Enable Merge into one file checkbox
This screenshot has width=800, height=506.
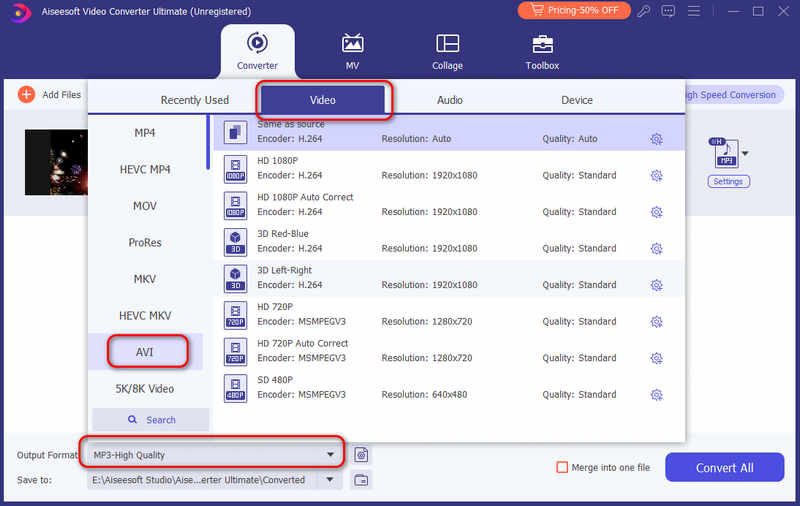pyautogui.click(x=562, y=467)
